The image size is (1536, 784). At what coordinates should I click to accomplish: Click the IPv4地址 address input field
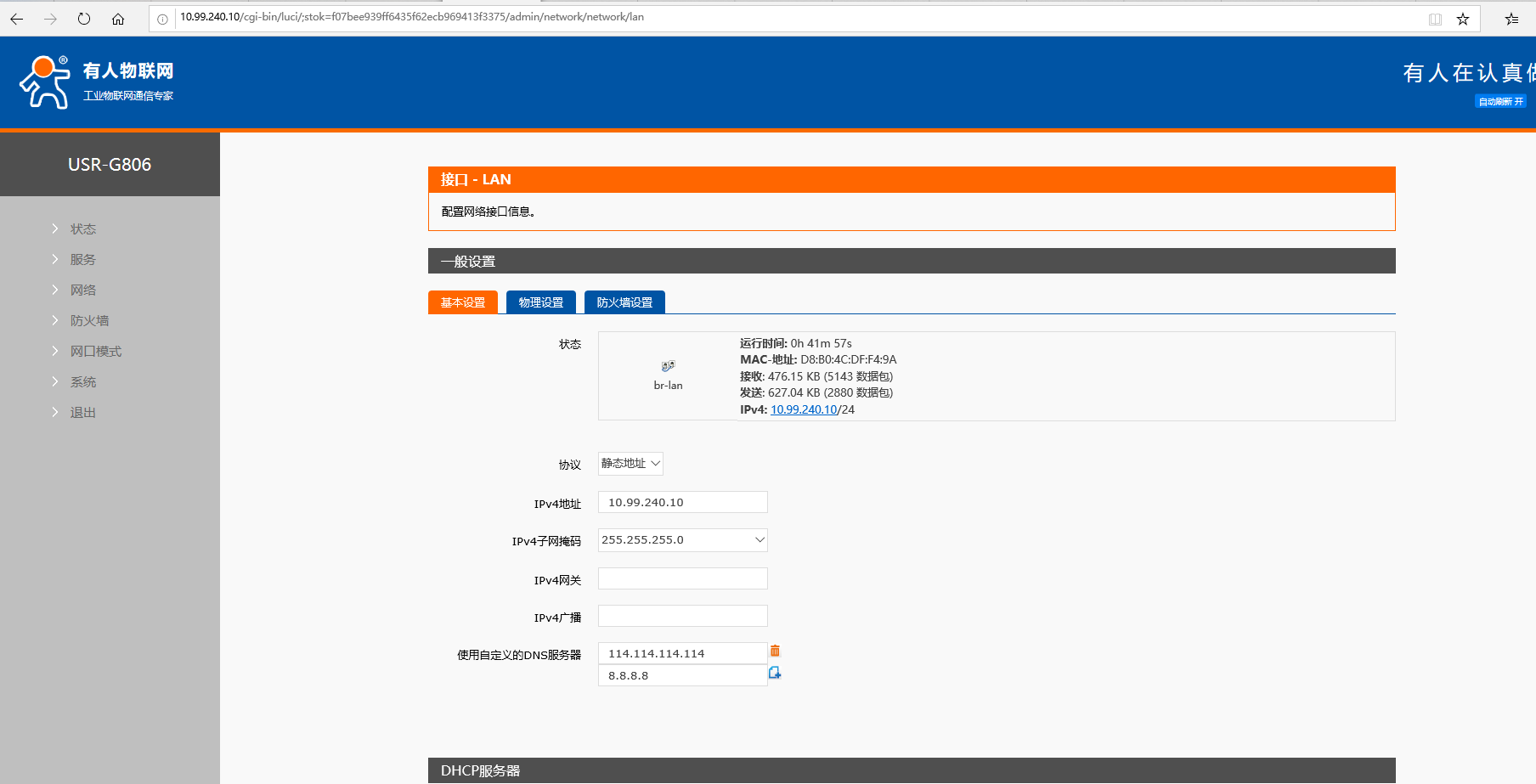682,503
